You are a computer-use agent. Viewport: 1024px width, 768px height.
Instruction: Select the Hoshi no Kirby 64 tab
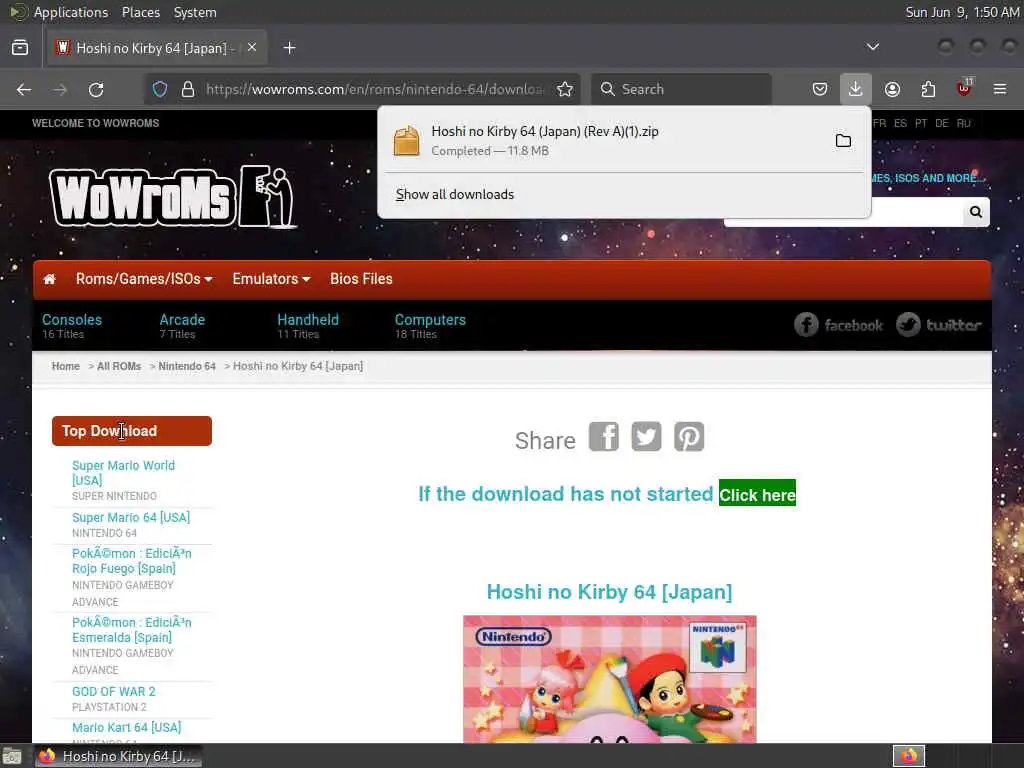tap(157, 48)
